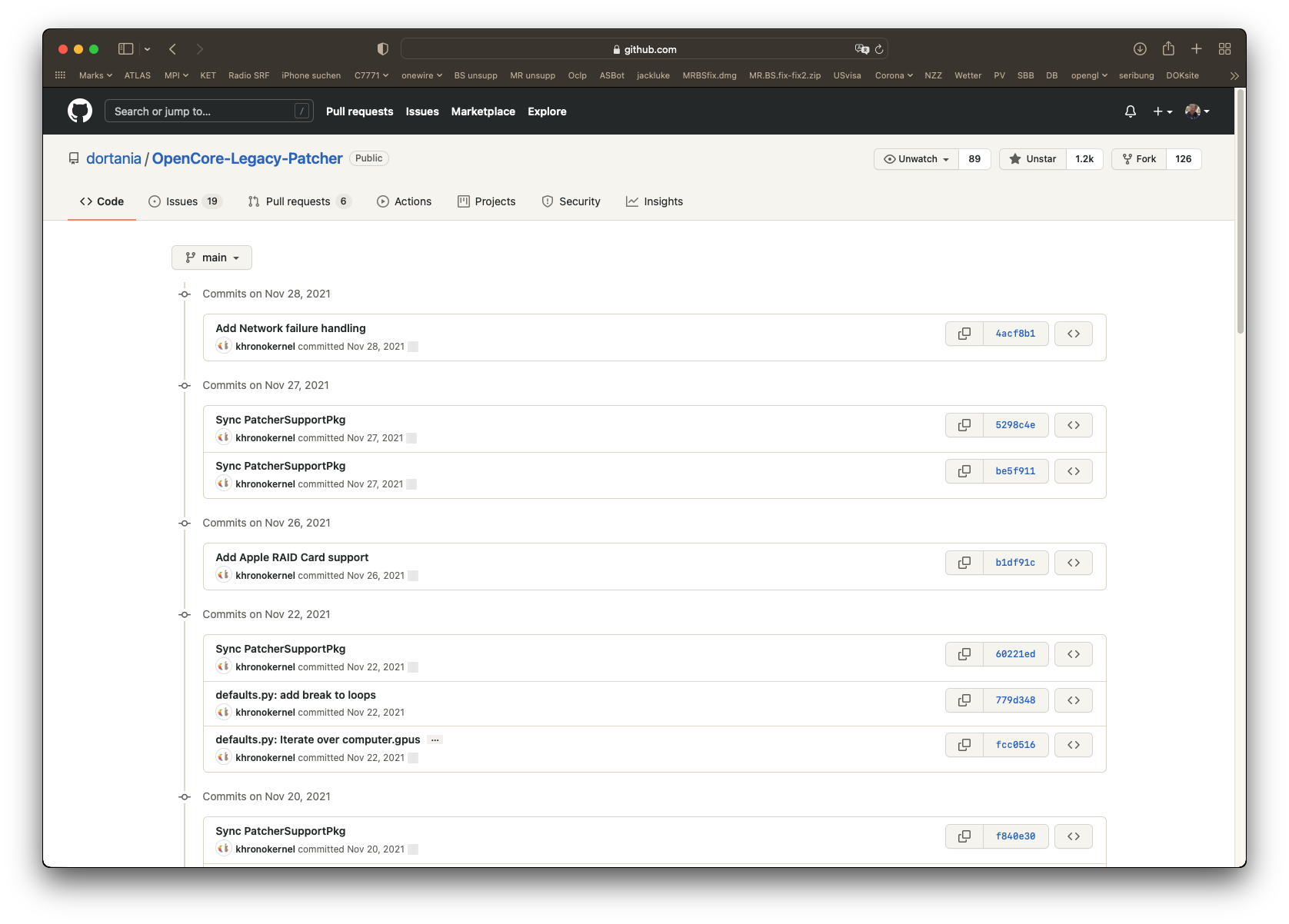Browse repository at commit fcc0516
The height and width of the screenshot is (924, 1289).
click(1074, 745)
